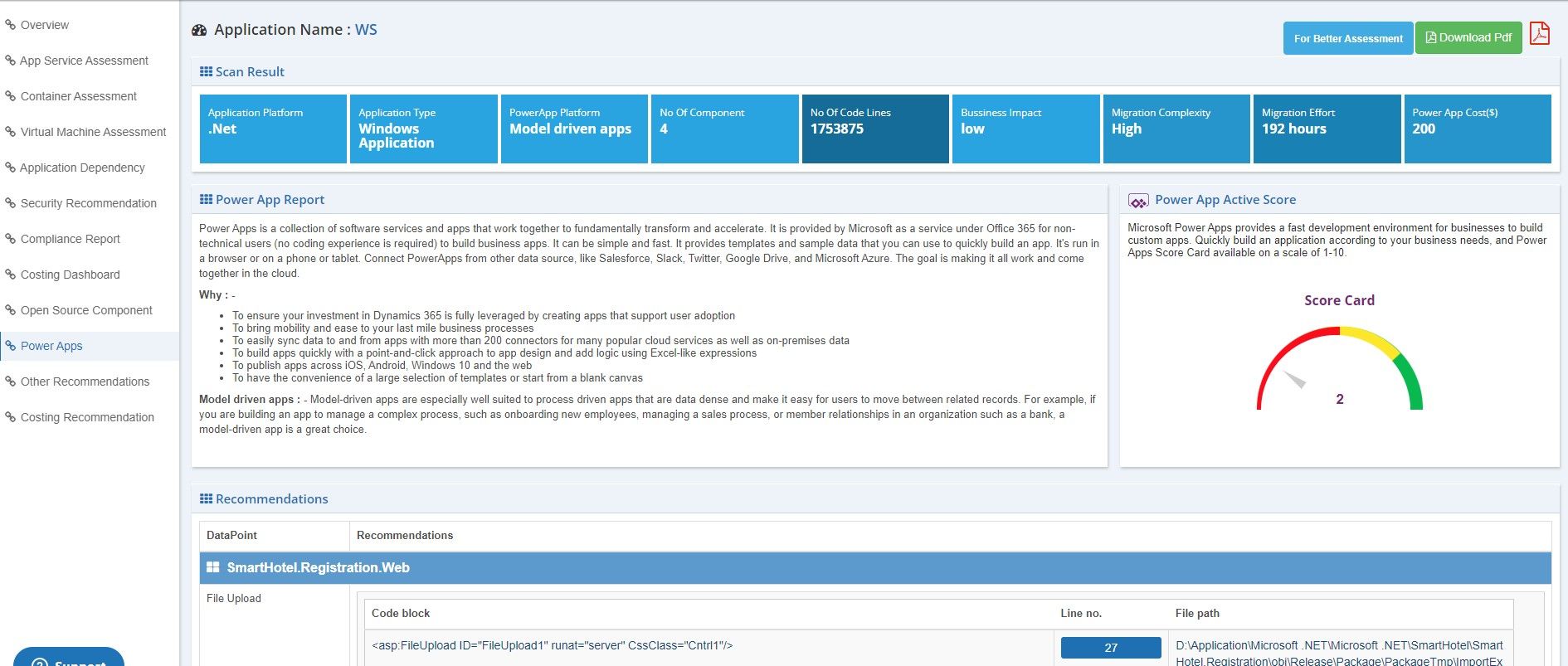Click the link icon beside App Service Assessment
The height and width of the screenshot is (666, 1568).
click(x=11, y=61)
